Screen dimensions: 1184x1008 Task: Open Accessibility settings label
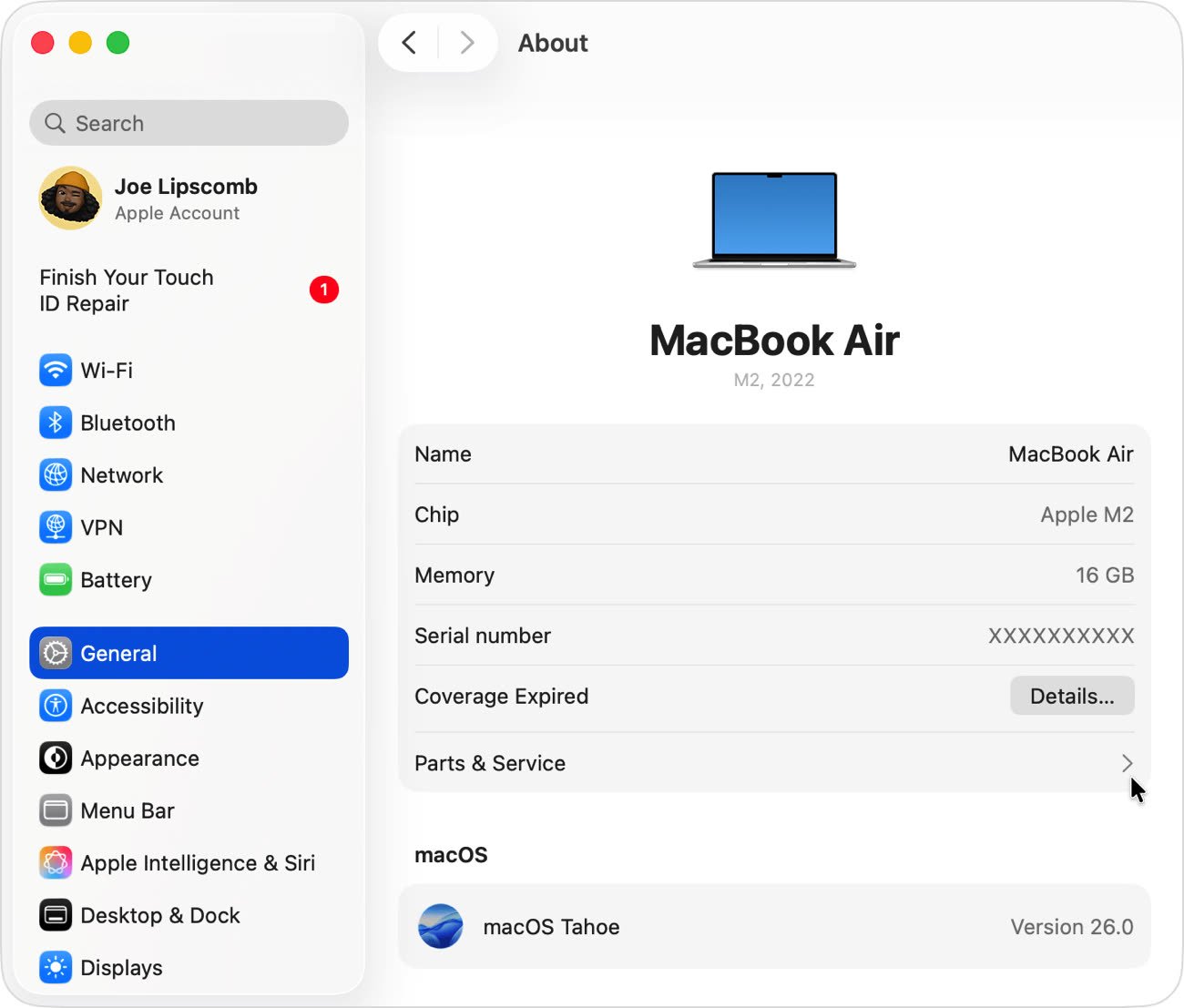[x=142, y=706]
